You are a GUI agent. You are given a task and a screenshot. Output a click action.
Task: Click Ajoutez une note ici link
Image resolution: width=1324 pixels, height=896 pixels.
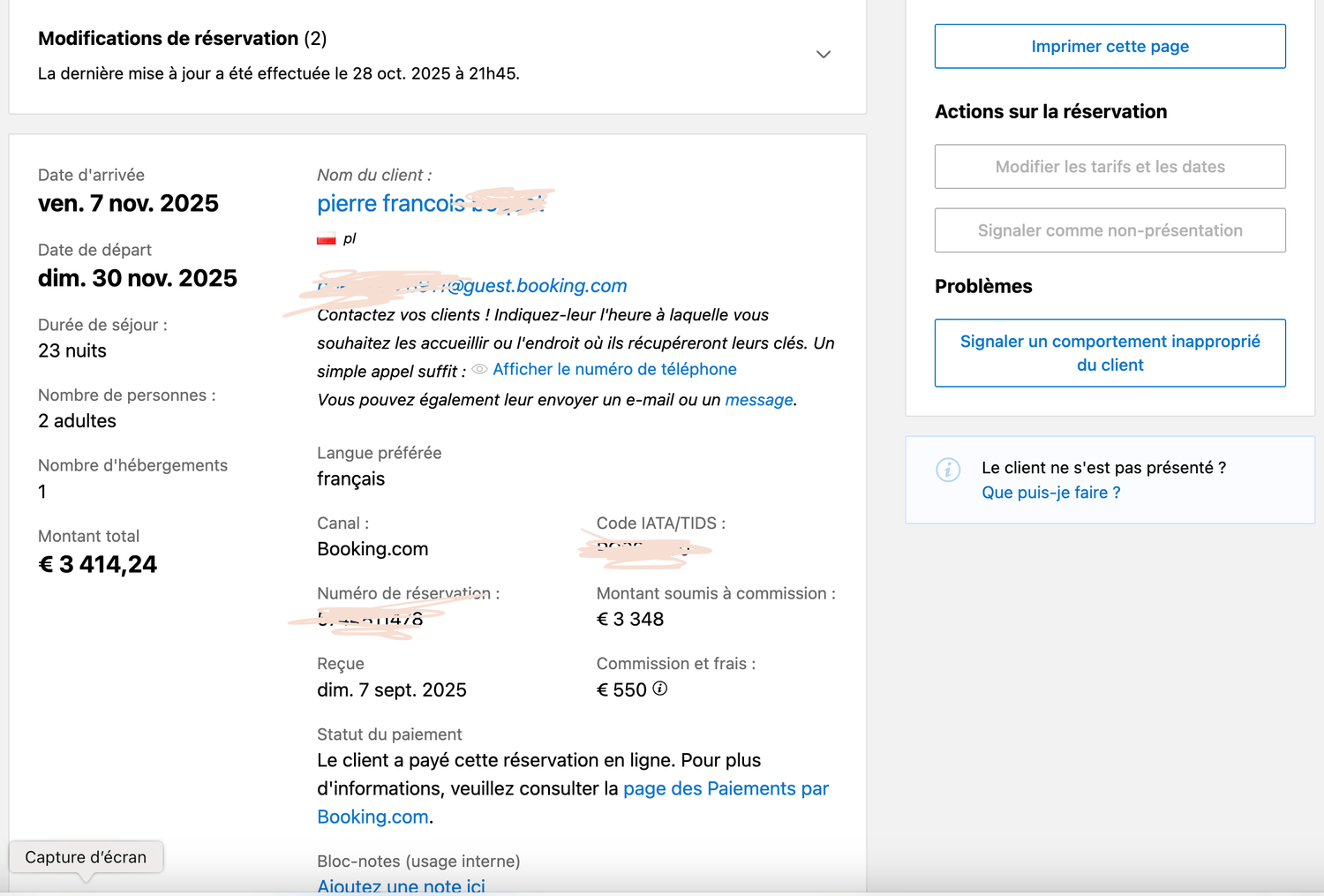tap(401, 886)
